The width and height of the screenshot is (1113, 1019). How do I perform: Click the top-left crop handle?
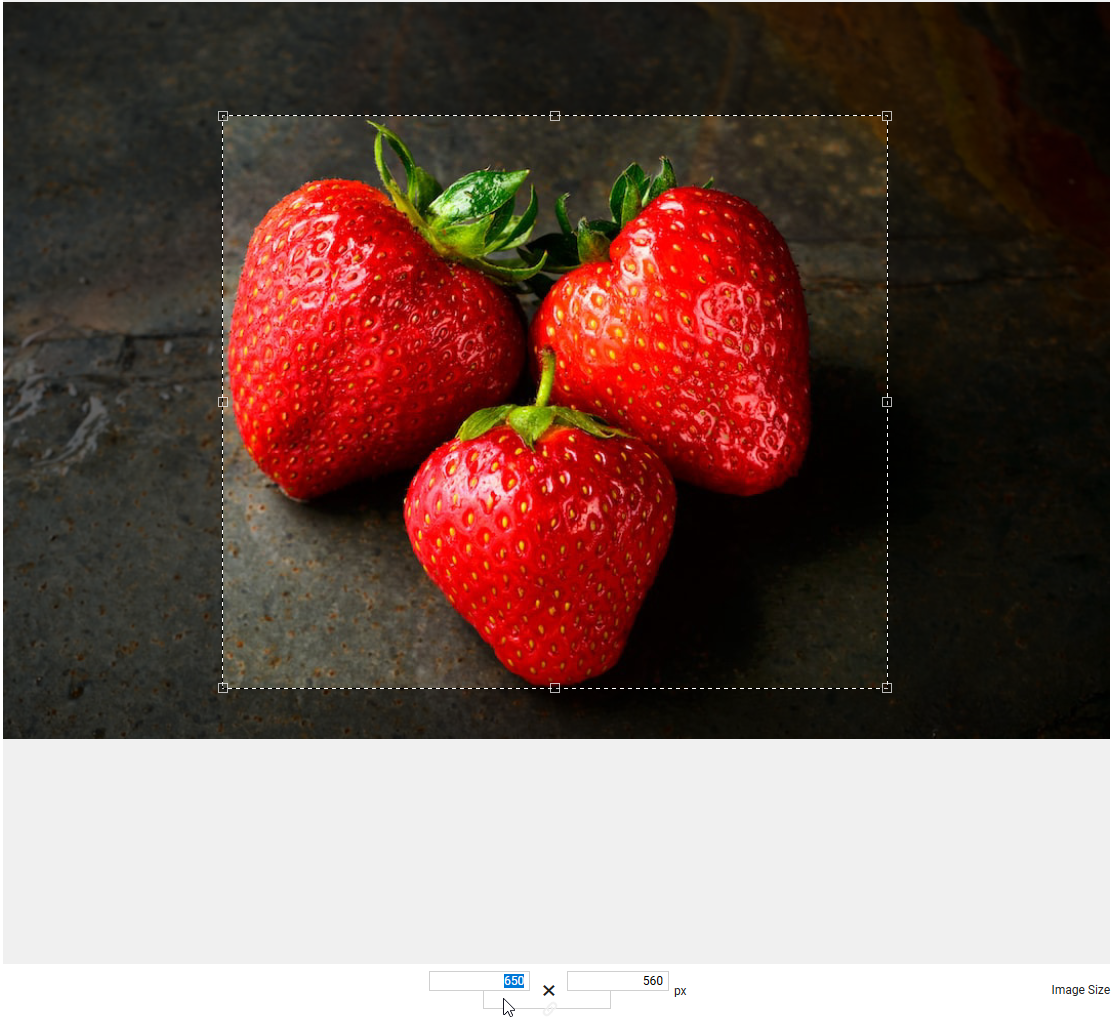coord(223,116)
